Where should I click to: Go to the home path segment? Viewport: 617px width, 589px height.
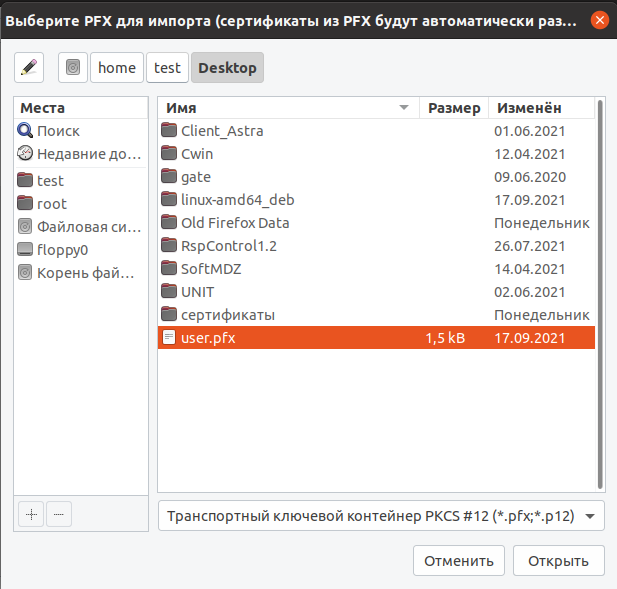(x=117, y=68)
